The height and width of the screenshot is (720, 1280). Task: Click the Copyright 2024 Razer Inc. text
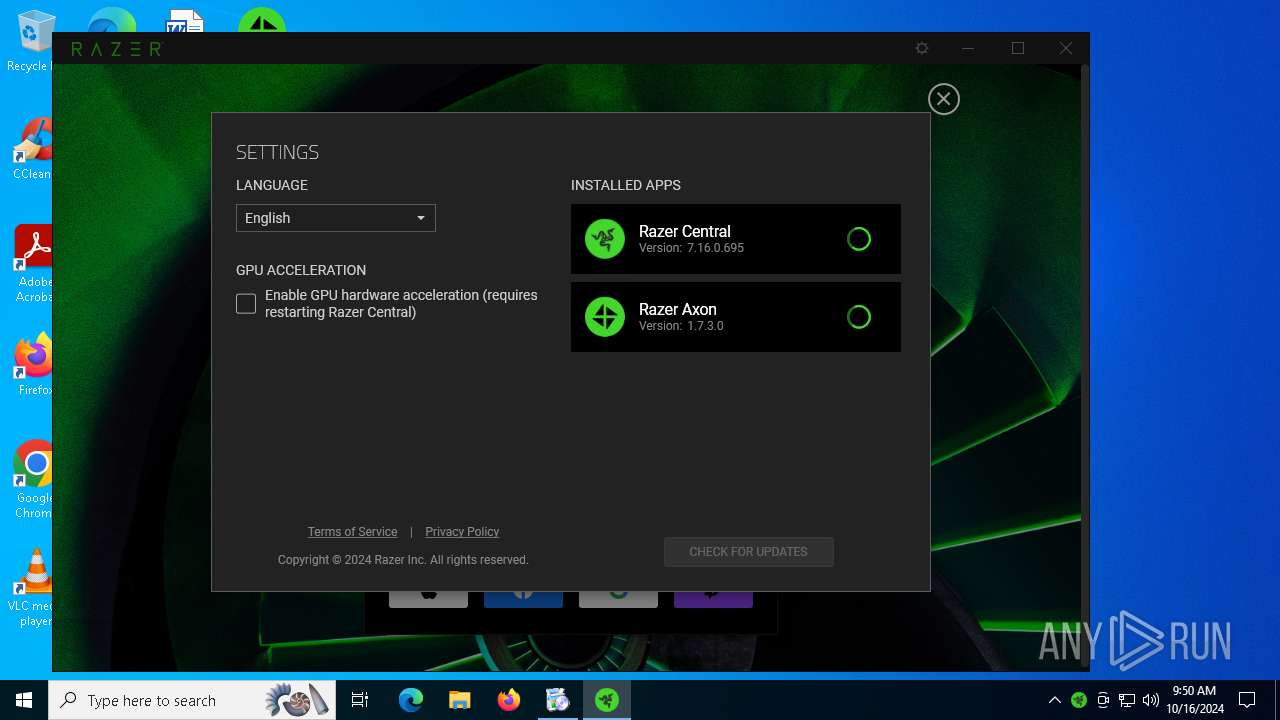(403, 560)
